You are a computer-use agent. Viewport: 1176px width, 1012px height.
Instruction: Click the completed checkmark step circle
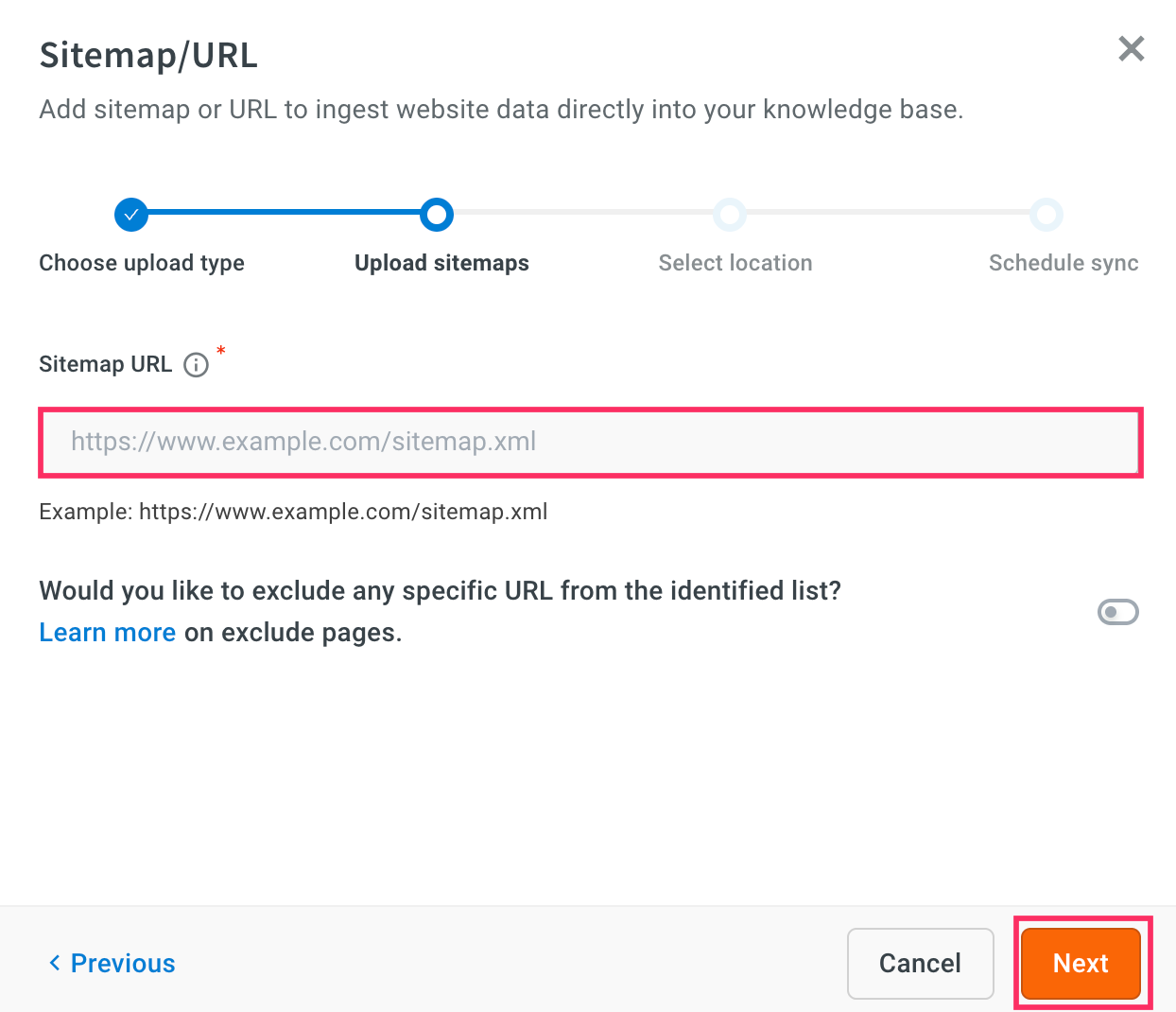(x=131, y=215)
